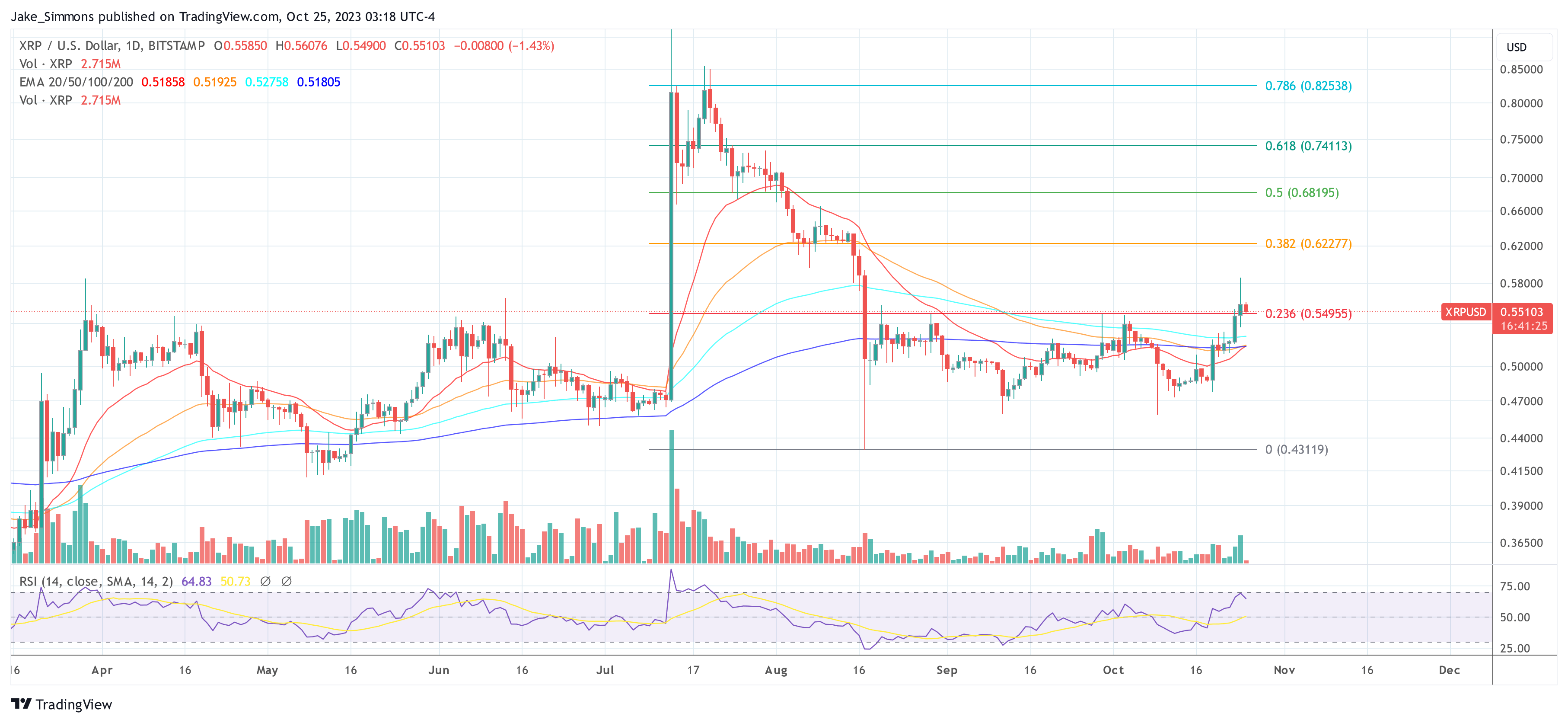Click the EMA 200 value 0.51805
The width and height of the screenshot is (1568, 723).
coord(319,82)
